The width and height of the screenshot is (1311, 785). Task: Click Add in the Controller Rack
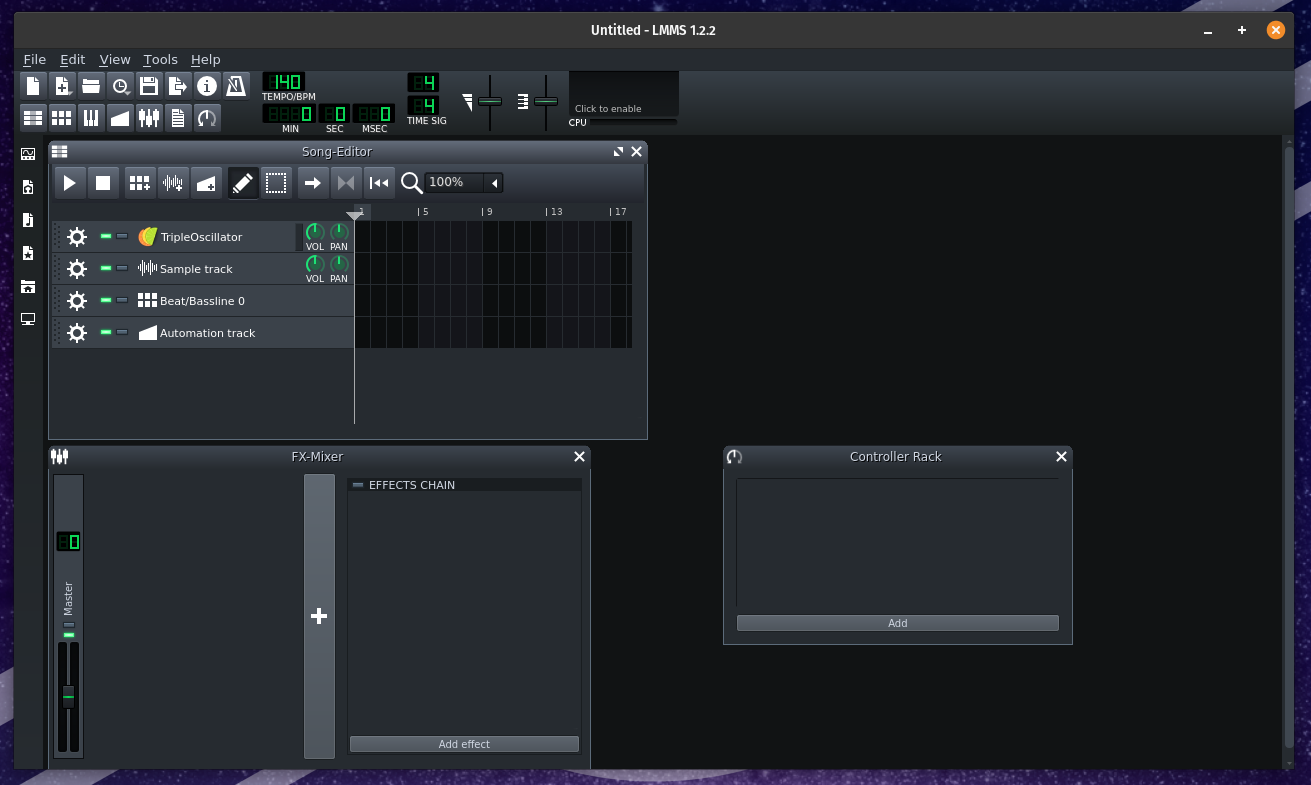(897, 622)
